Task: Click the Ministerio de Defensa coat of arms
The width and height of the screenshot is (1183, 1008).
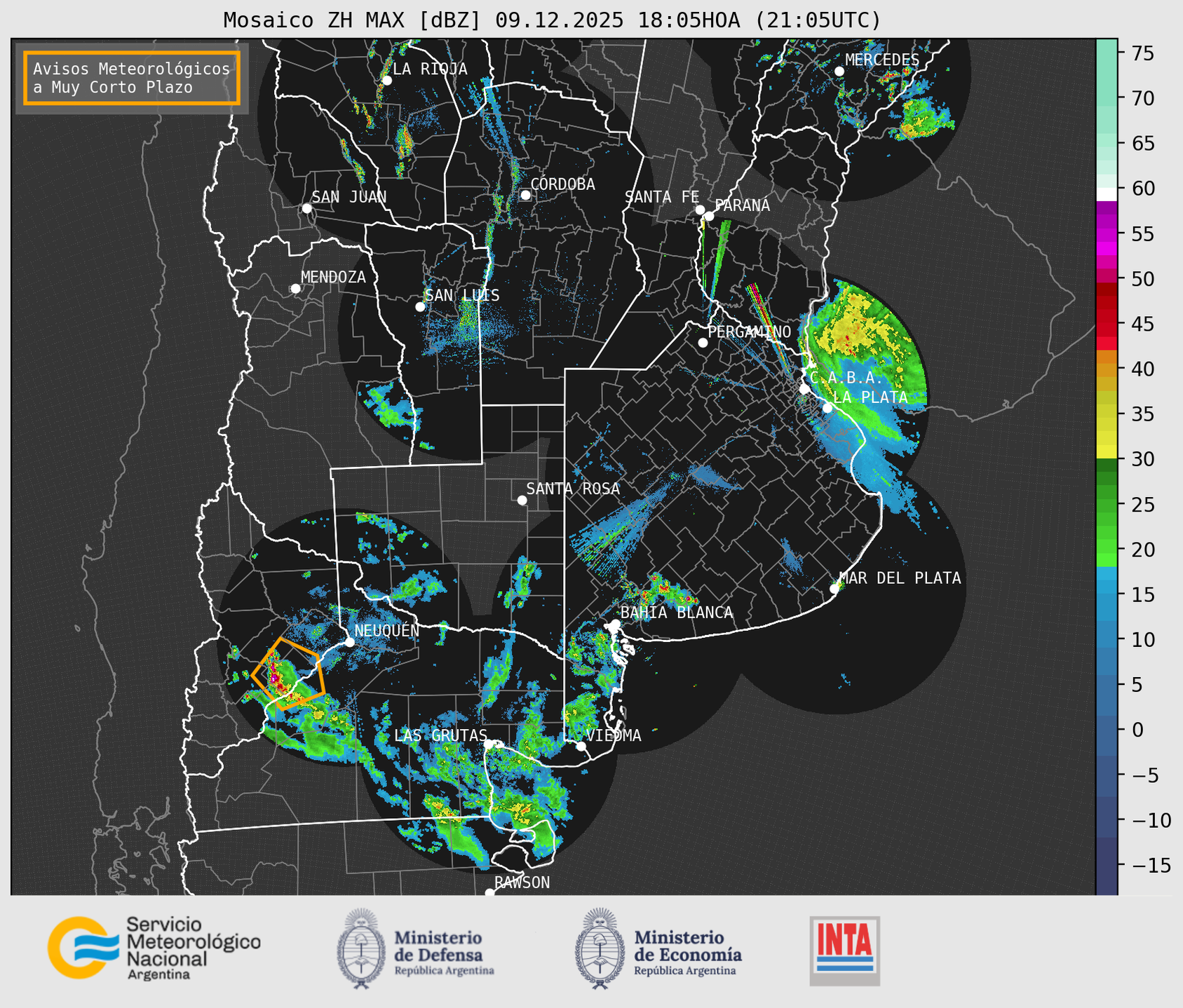Action: pos(362,948)
